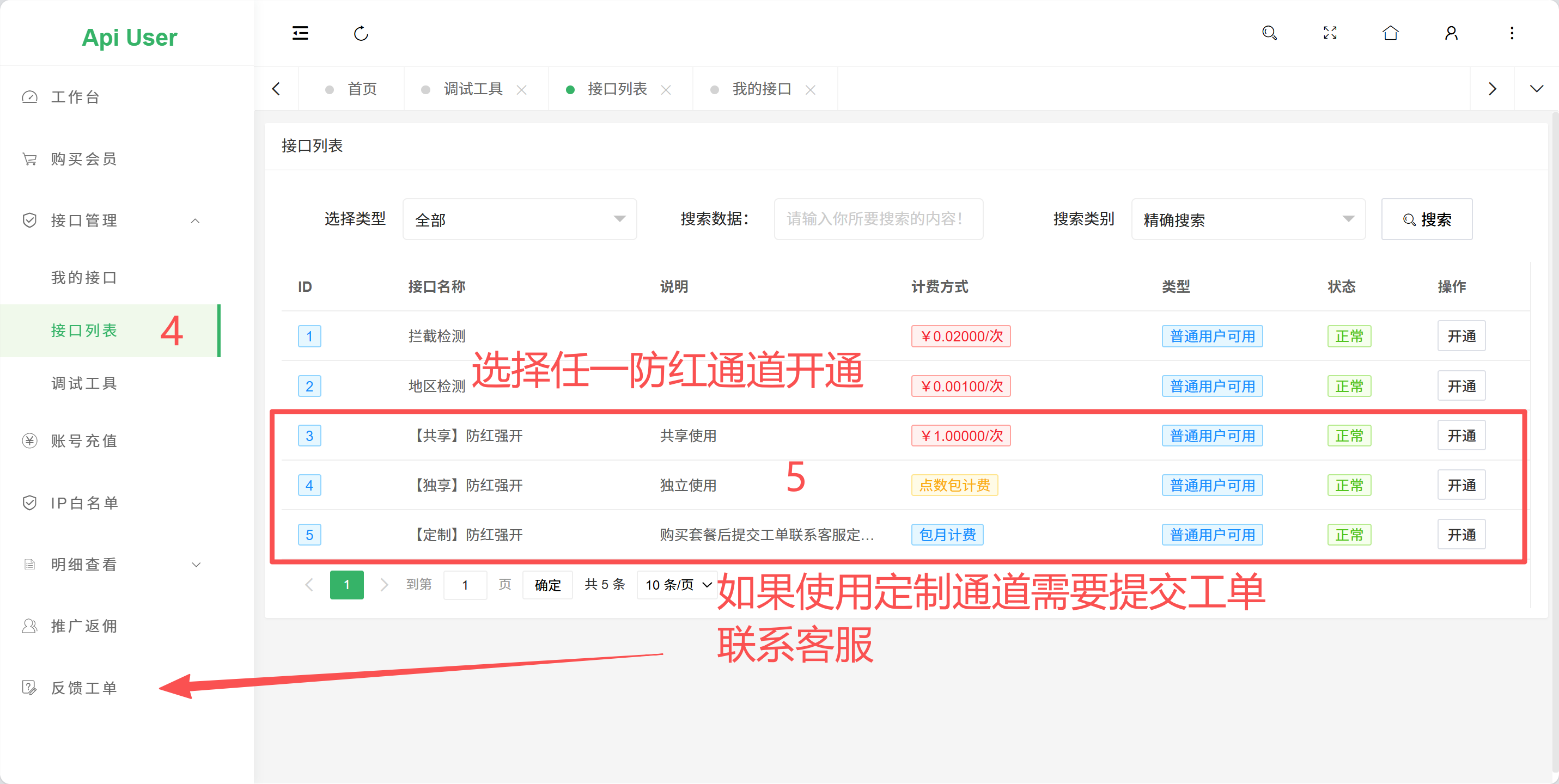Screen dimensions: 1559x784
Task: Open search with the magnifier icon in the header
Action: pyautogui.click(x=1269, y=33)
